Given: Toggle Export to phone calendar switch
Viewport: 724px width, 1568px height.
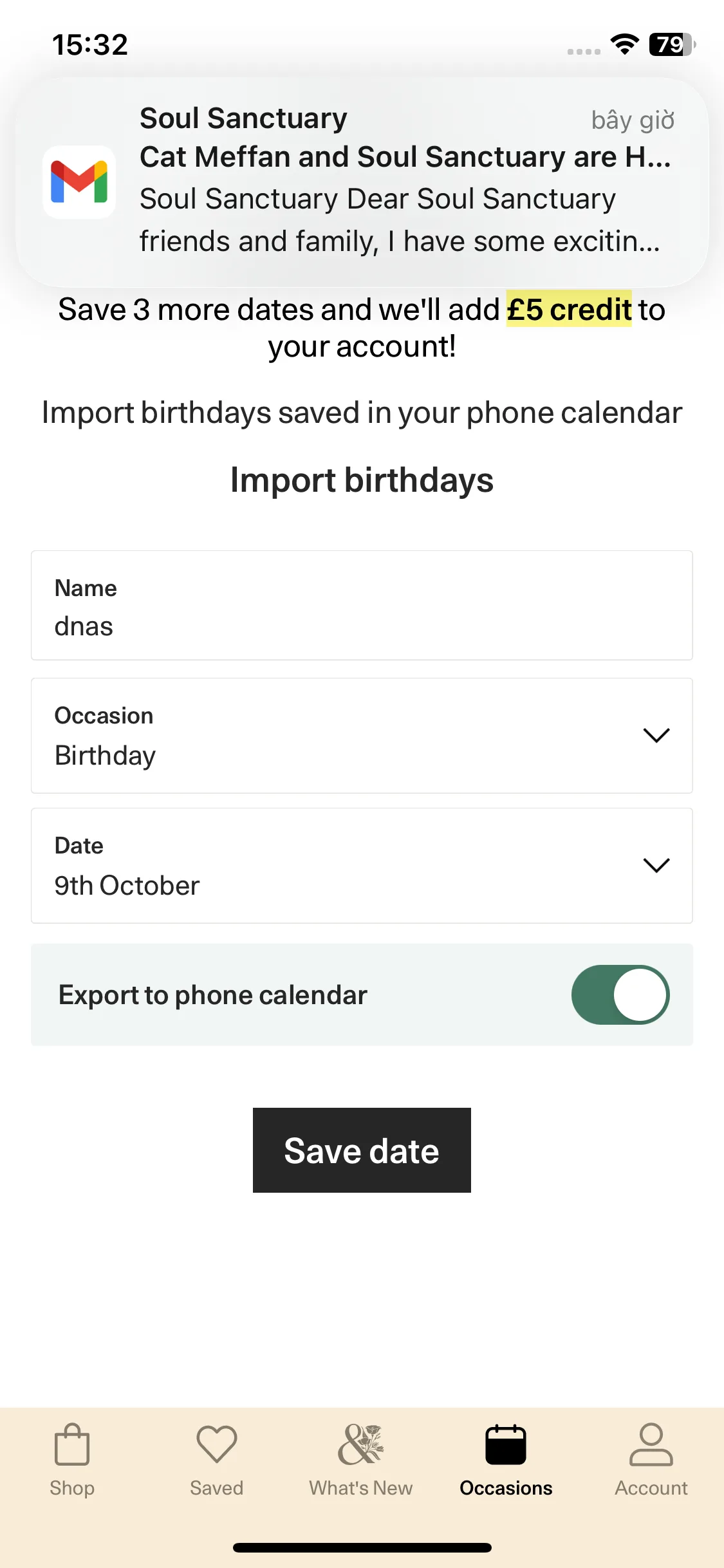Looking at the screenshot, I should click(x=620, y=994).
